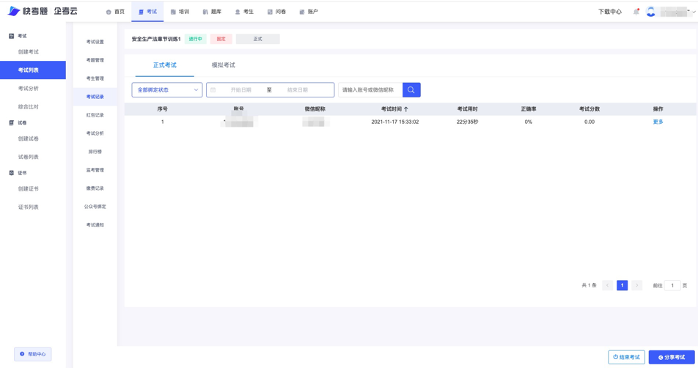Open 公众号绑定 in the secondary menu
This screenshot has height=368, width=698.
coord(95,207)
